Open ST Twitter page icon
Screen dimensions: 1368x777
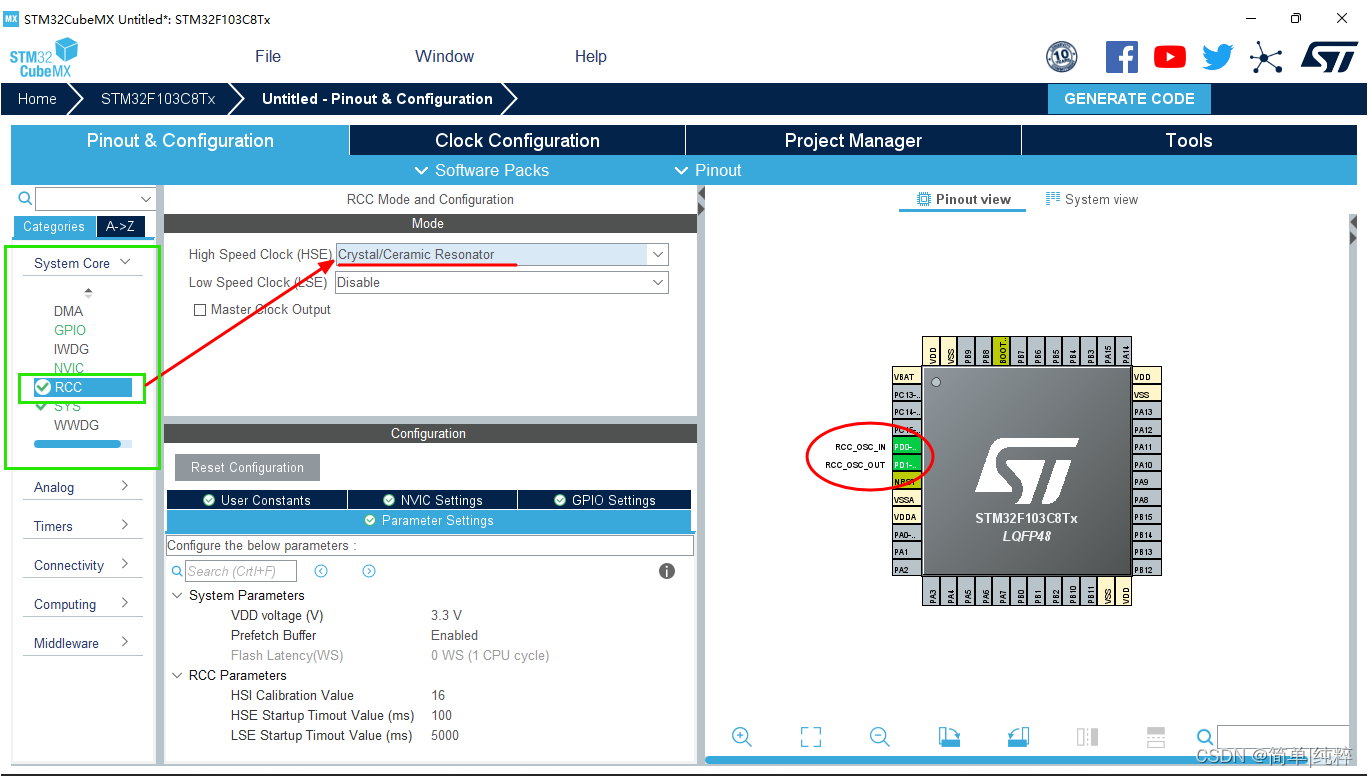(1217, 57)
